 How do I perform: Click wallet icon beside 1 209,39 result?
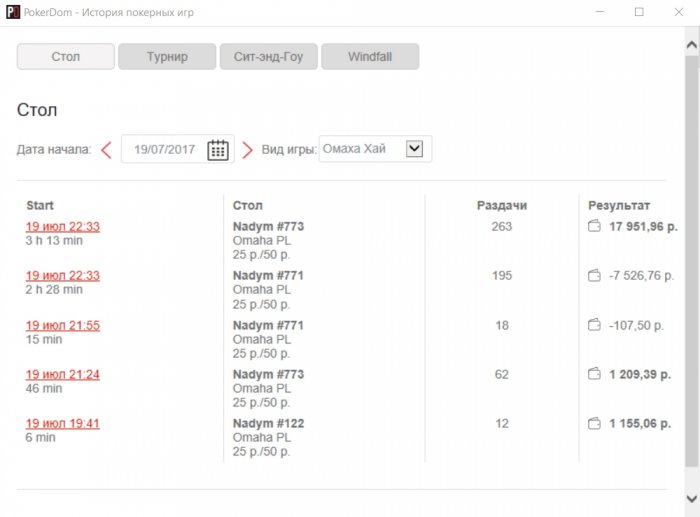click(594, 374)
